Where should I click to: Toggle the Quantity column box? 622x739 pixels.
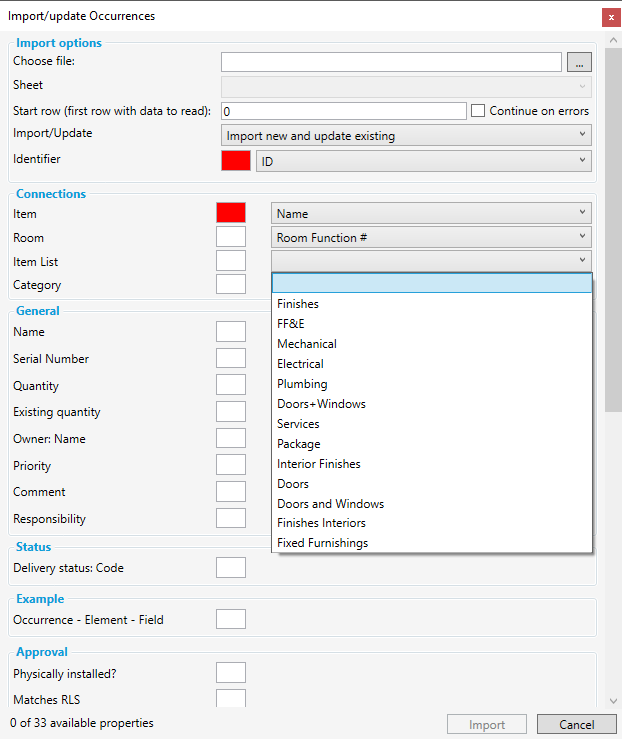click(231, 385)
